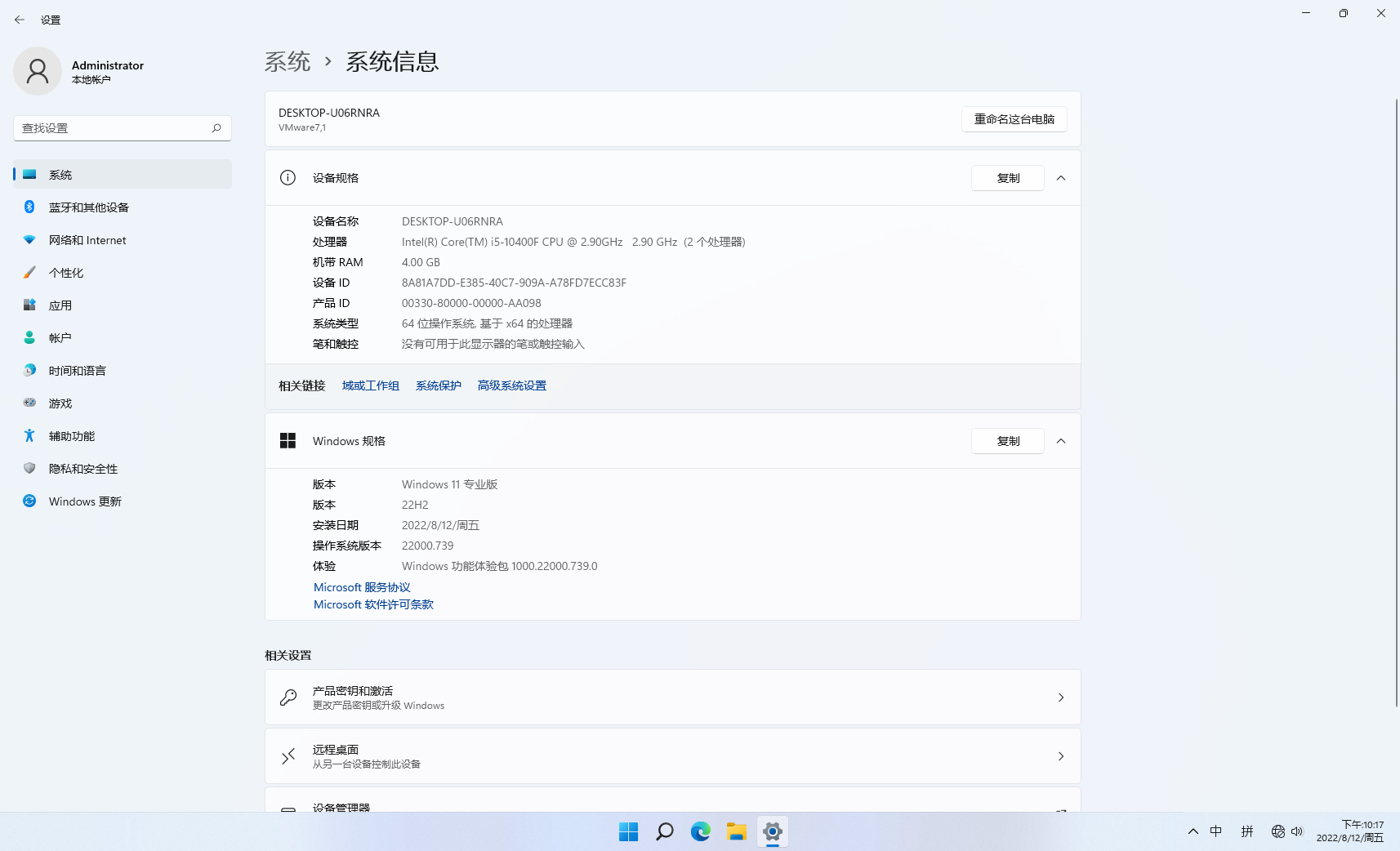Click the back arrow in the Settings title bar

(x=20, y=20)
